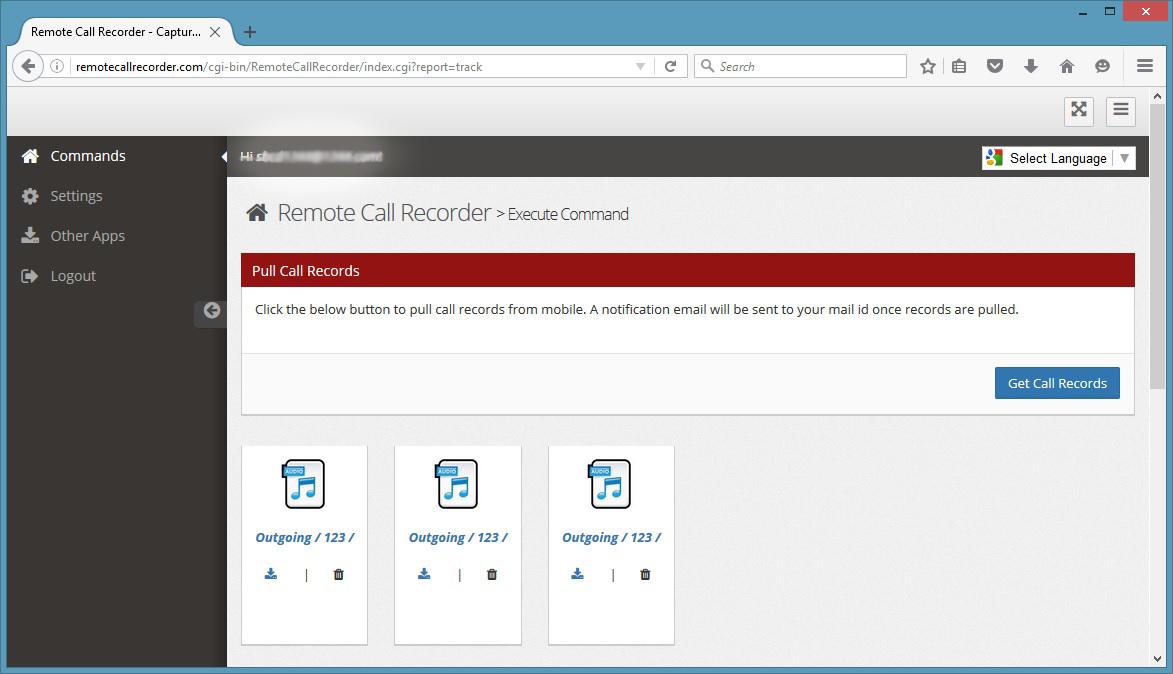Reload the page with the refresh icon

point(670,66)
